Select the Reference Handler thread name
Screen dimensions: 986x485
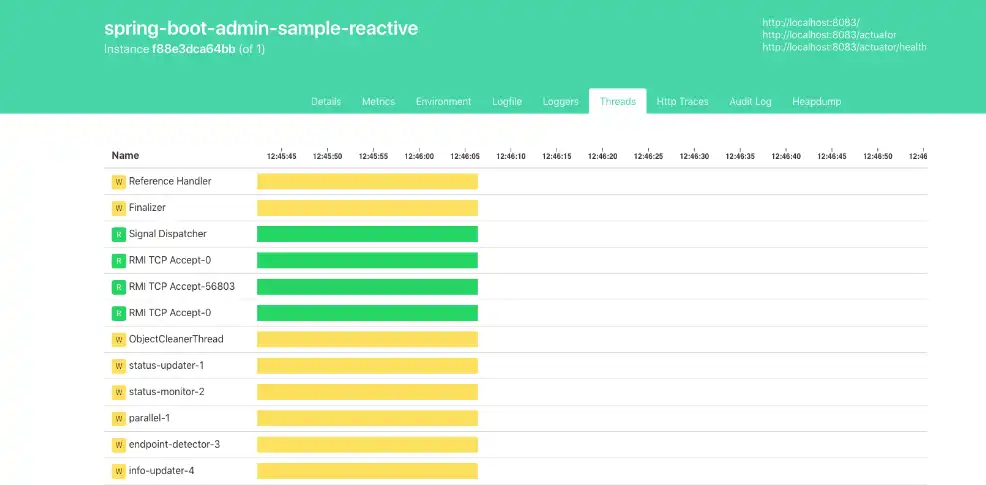tap(170, 181)
